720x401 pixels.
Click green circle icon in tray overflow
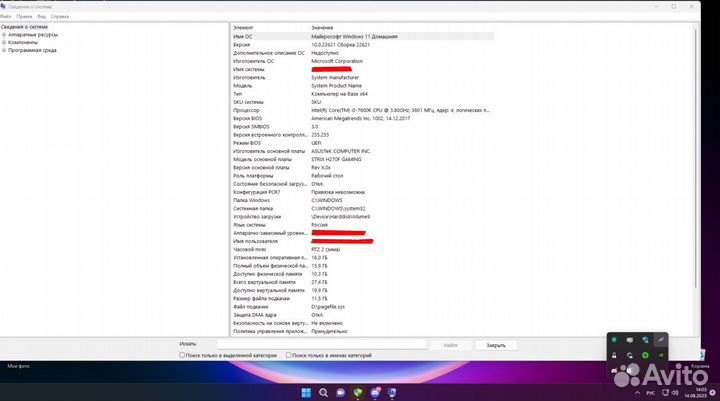coord(645,355)
